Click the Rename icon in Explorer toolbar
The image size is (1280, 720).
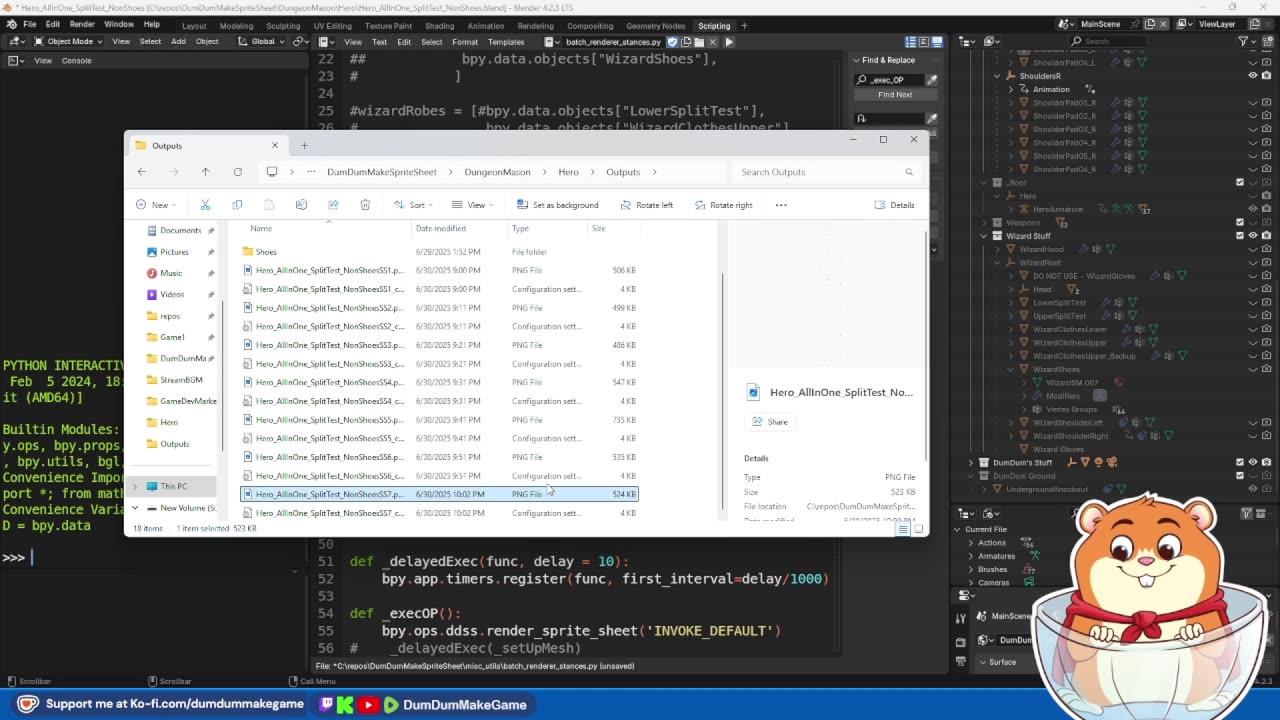click(x=301, y=205)
